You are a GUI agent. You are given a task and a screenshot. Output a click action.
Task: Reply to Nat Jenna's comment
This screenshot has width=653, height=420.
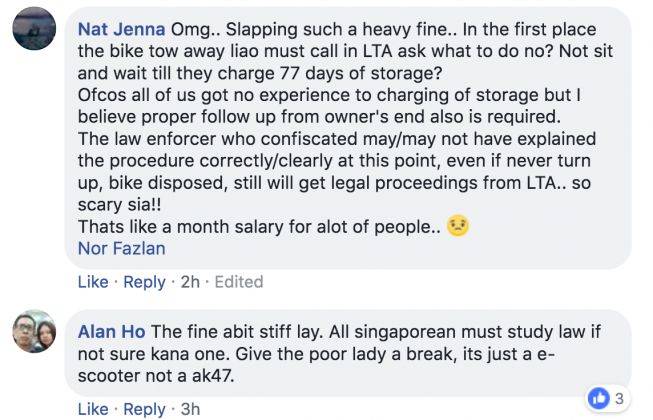tap(144, 282)
